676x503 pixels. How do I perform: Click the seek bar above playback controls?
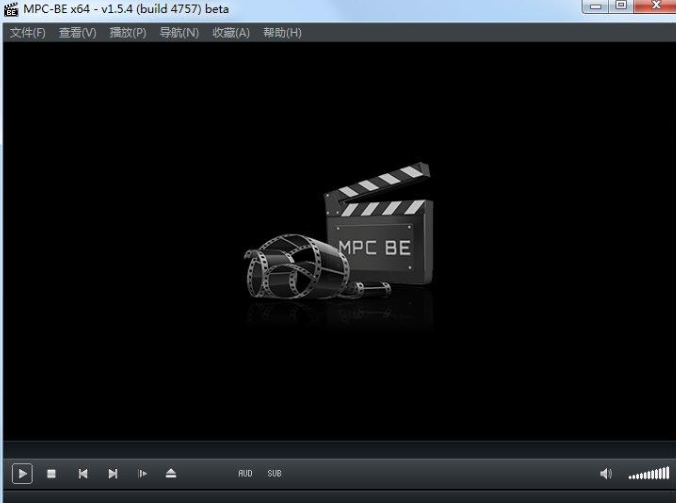[x=338, y=450]
